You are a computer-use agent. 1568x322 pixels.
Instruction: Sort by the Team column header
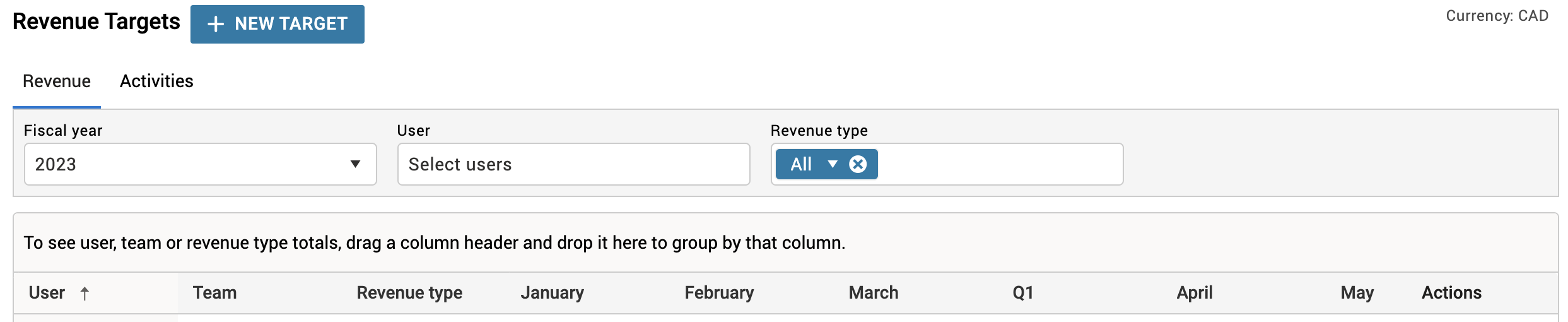[x=214, y=293]
